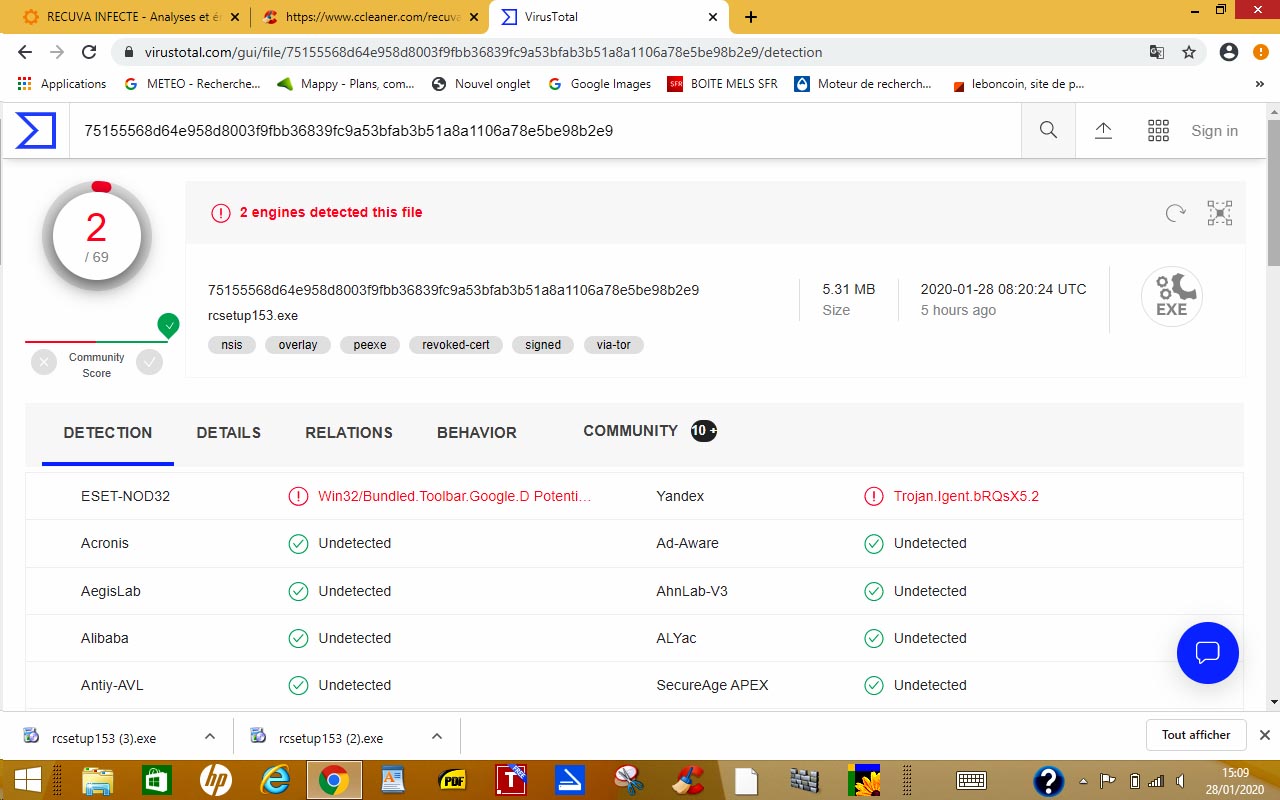Click the on-screen keyboard taskbar icon
Viewport: 1280px width, 800px height.
pyautogui.click(x=972, y=780)
